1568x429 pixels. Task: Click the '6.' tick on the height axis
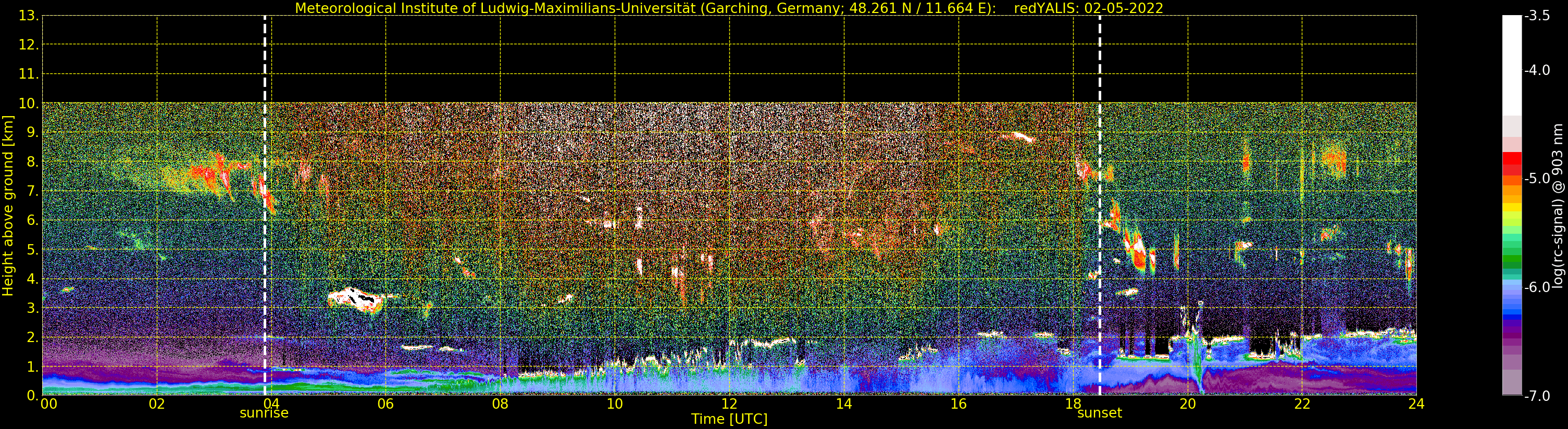click(32, 220)
